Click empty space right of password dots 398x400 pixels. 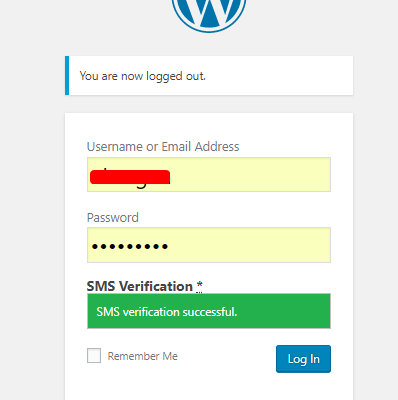250,245
